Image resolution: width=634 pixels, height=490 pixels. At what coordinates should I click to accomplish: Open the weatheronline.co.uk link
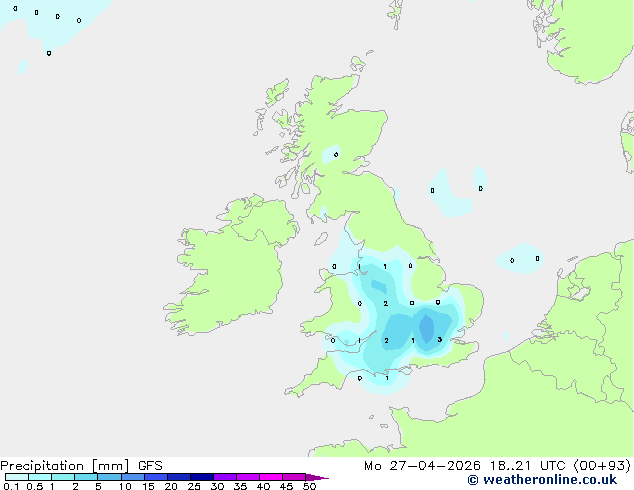(x=542, y=480)
